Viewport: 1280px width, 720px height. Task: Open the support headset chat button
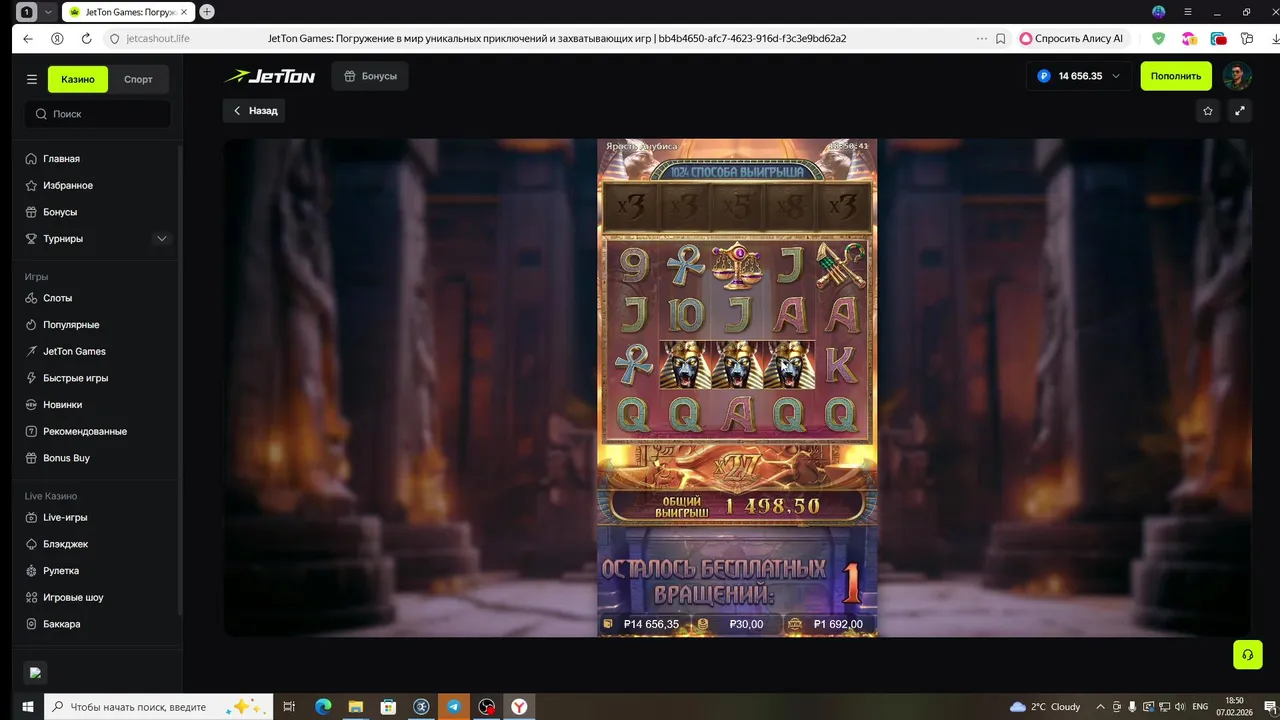[1247, 655]
